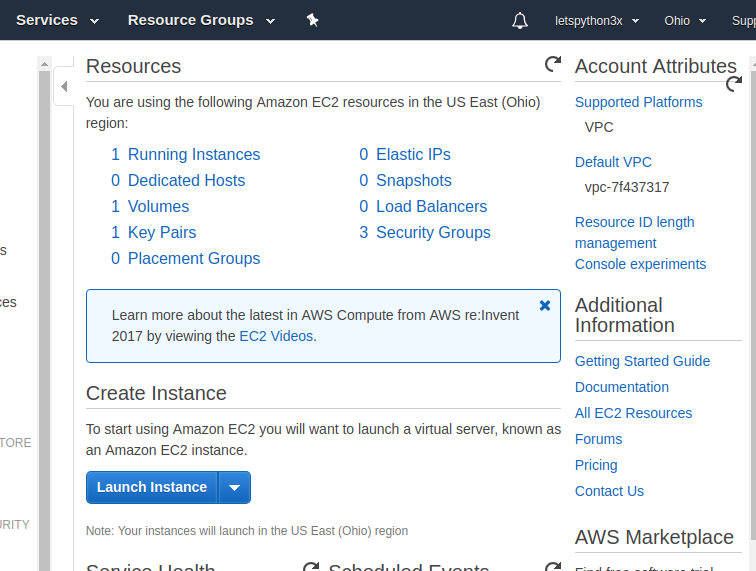The height and width of the screenshot is (571, 756).
Task: Open the Resource Groups menu
Action: [x=199, y=20]
